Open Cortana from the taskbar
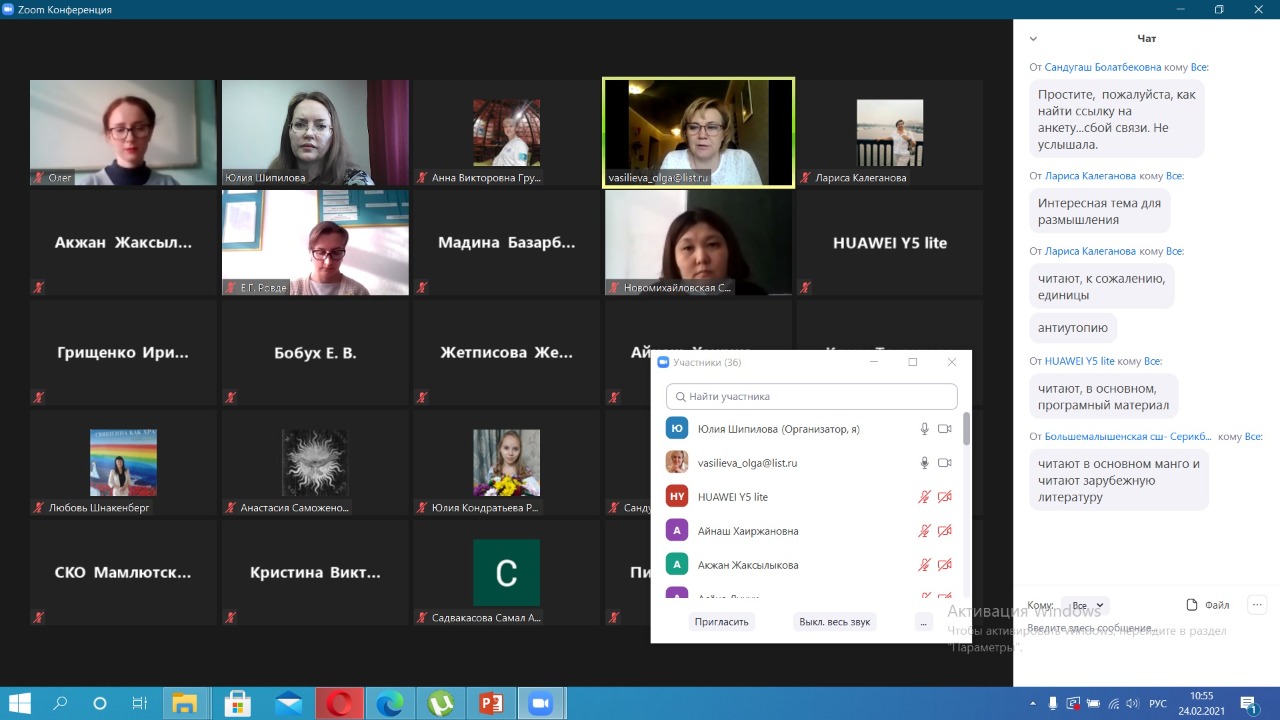This screenshot has height=720, width=1280. (100, 703)
